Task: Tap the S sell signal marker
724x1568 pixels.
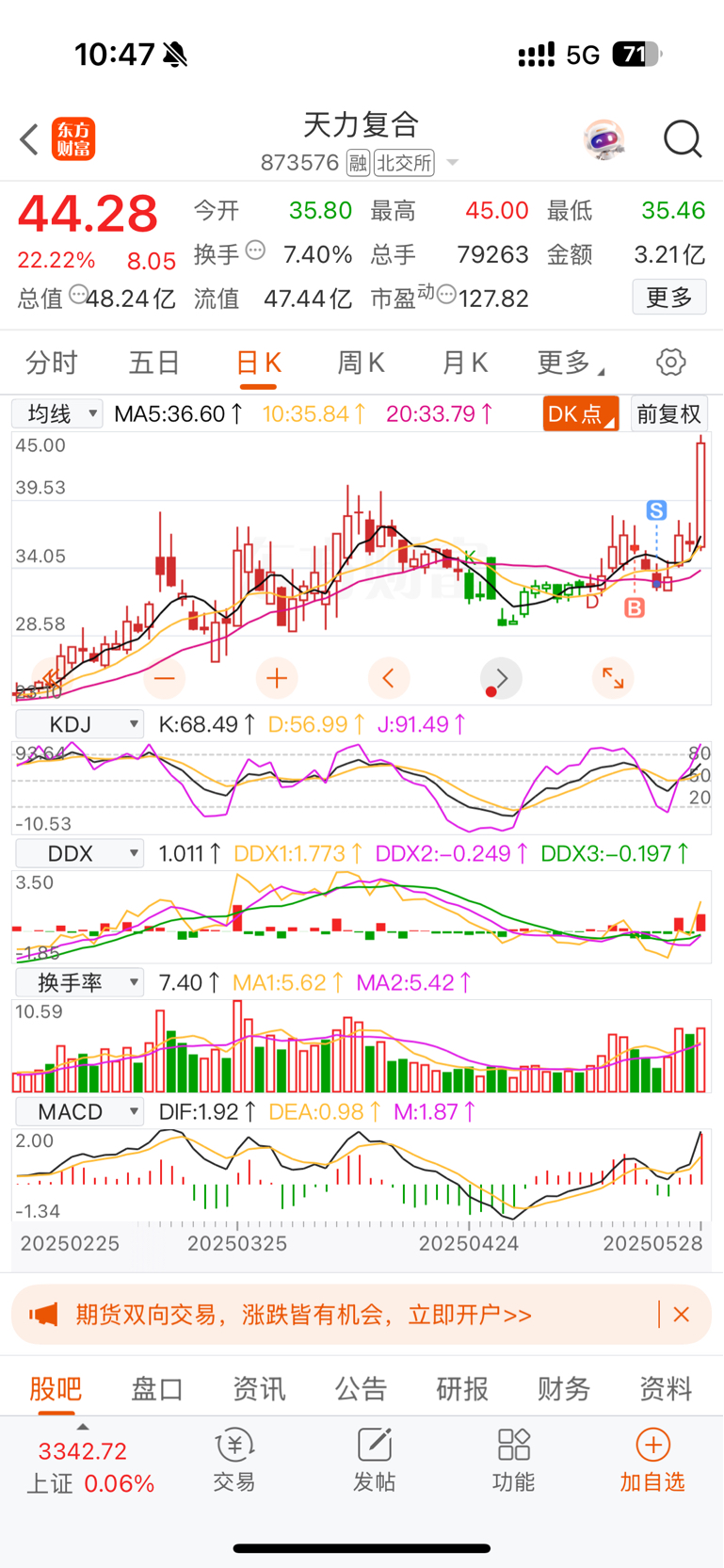Action: 656,510
